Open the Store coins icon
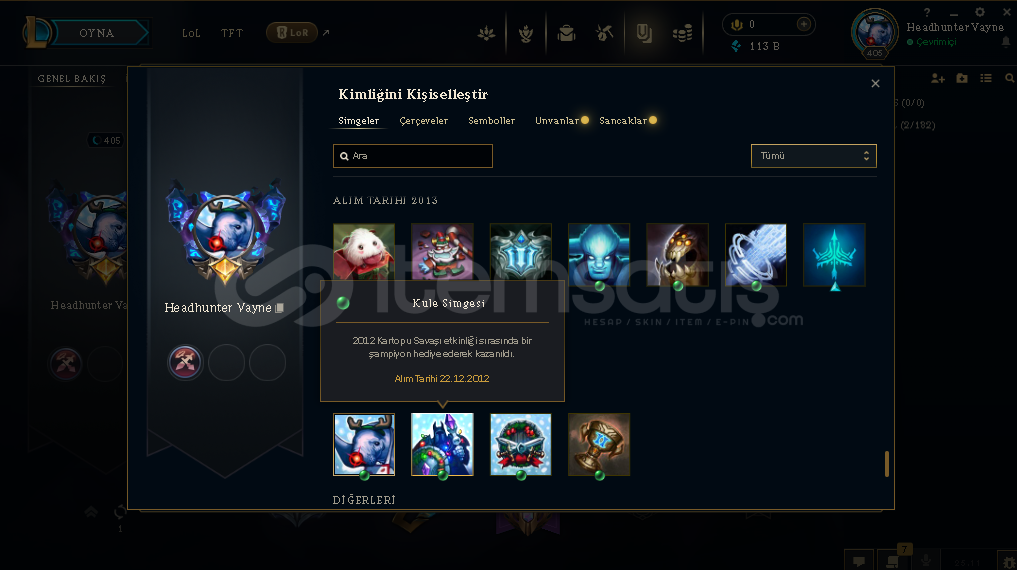This screenshot has width=1018, height=571. [682, 32]
